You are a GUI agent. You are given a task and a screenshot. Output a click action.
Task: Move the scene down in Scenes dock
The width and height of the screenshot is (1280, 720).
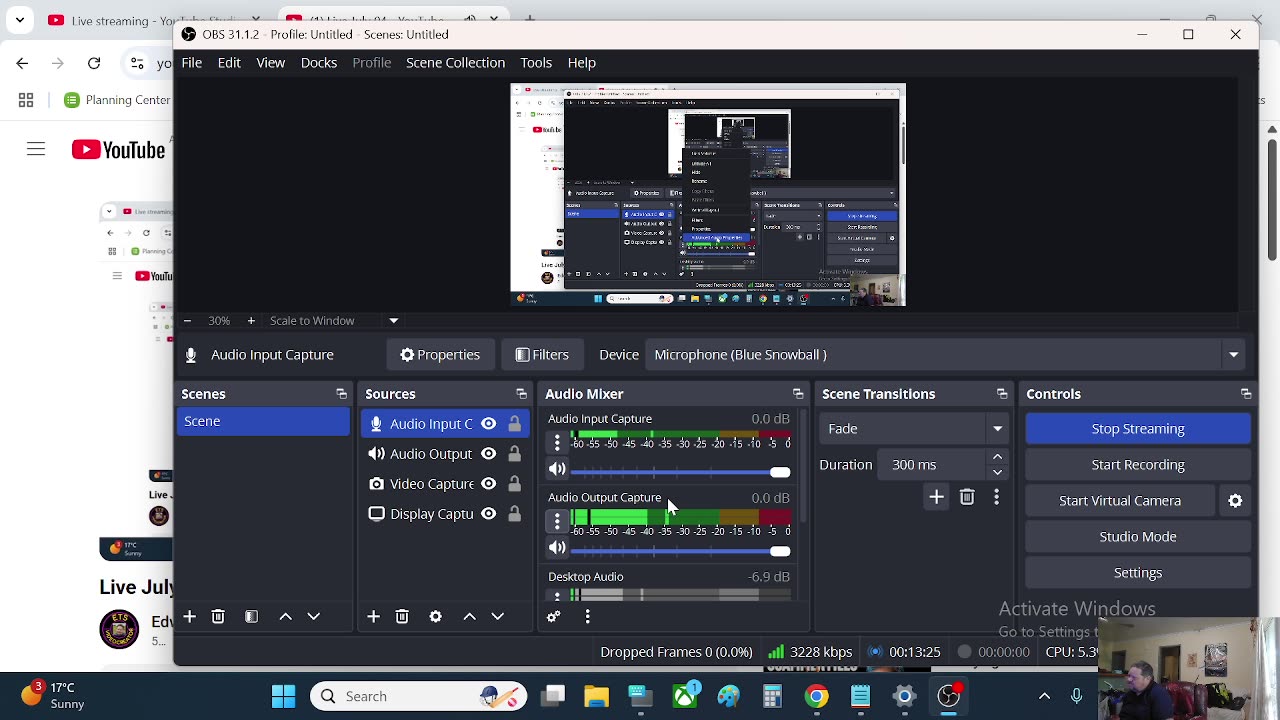(313, 617)
